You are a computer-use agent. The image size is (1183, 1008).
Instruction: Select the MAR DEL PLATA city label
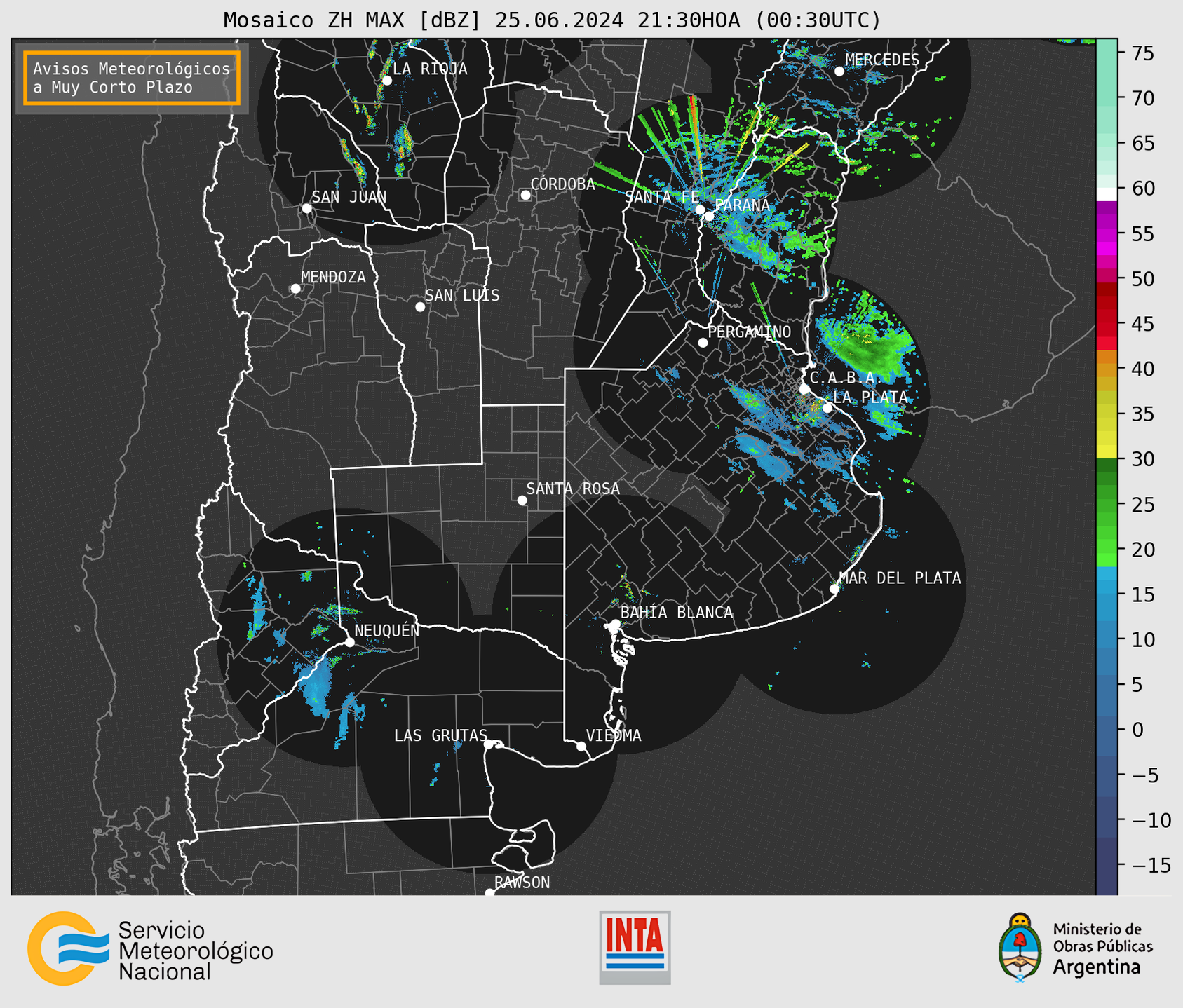[900, 578]
